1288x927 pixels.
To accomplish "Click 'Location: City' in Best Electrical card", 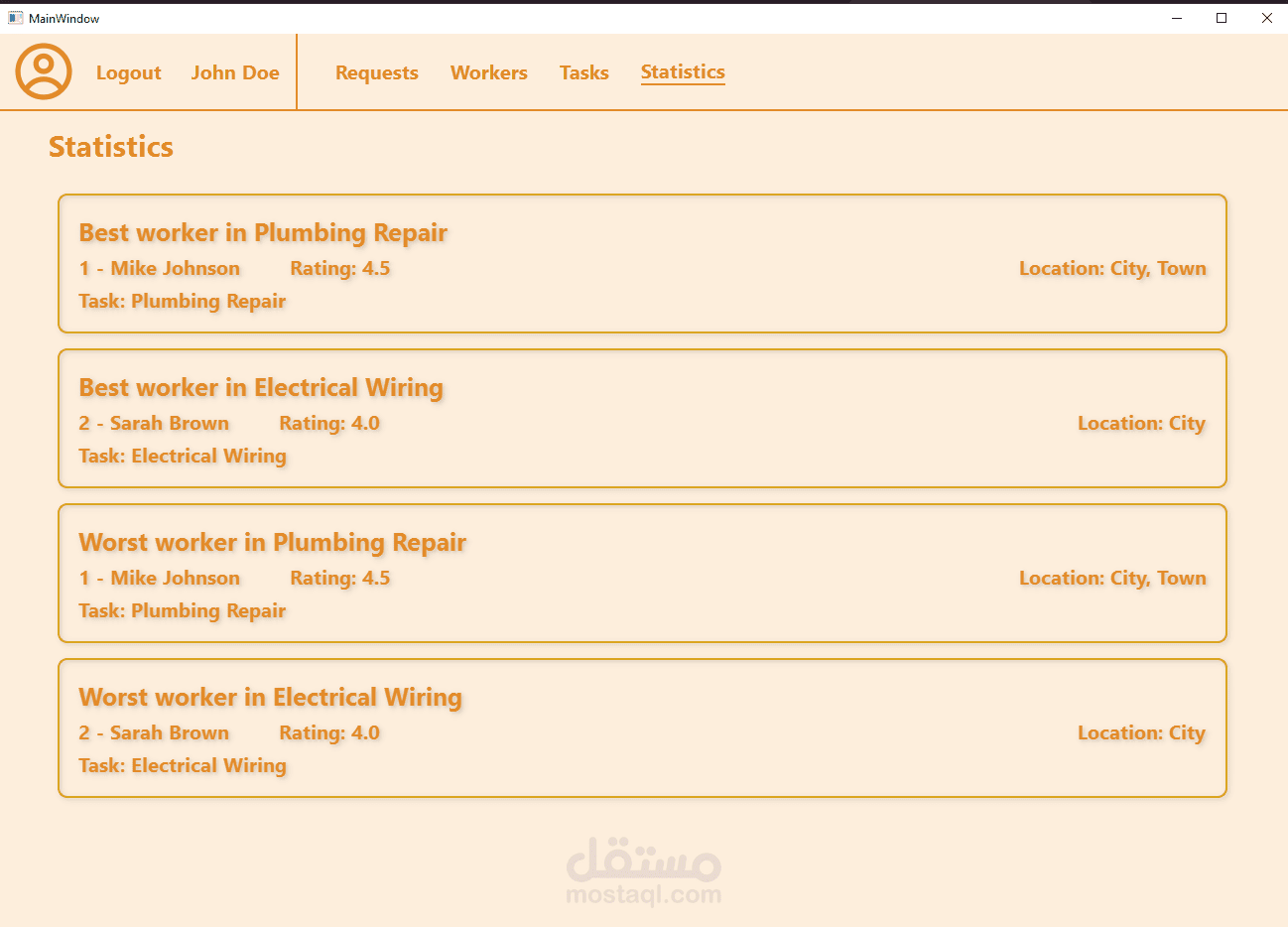I will (x=1141, y=423).
